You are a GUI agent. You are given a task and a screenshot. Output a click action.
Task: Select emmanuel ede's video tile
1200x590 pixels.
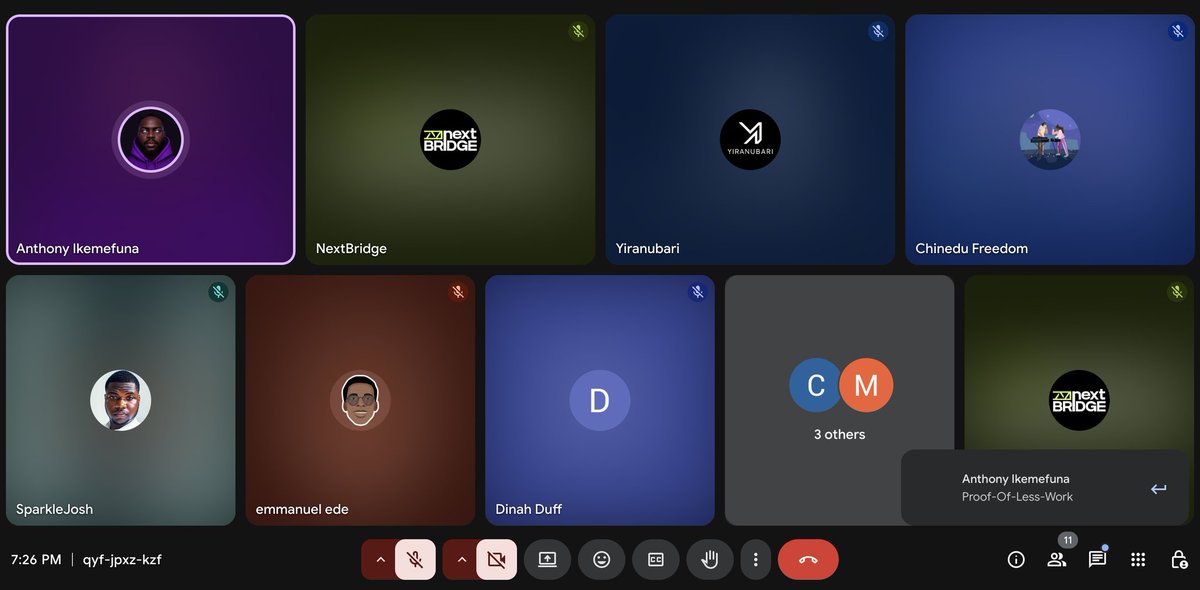(x=360, y=400)
